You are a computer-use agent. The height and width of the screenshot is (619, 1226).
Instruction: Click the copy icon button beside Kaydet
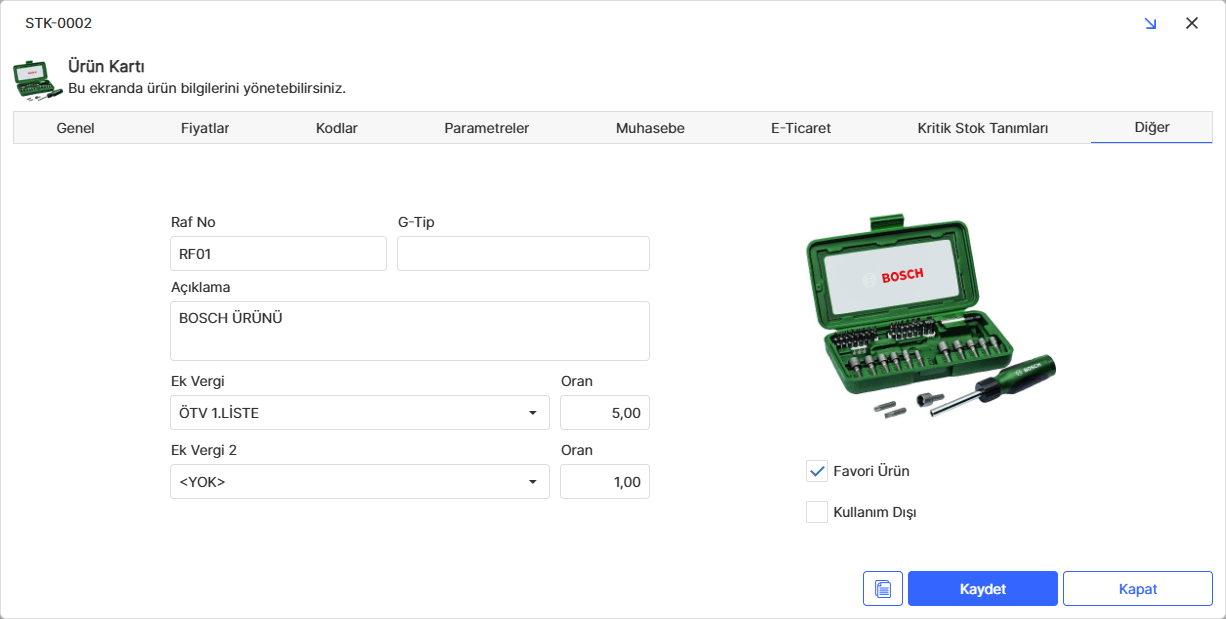(x=882, y=589)
